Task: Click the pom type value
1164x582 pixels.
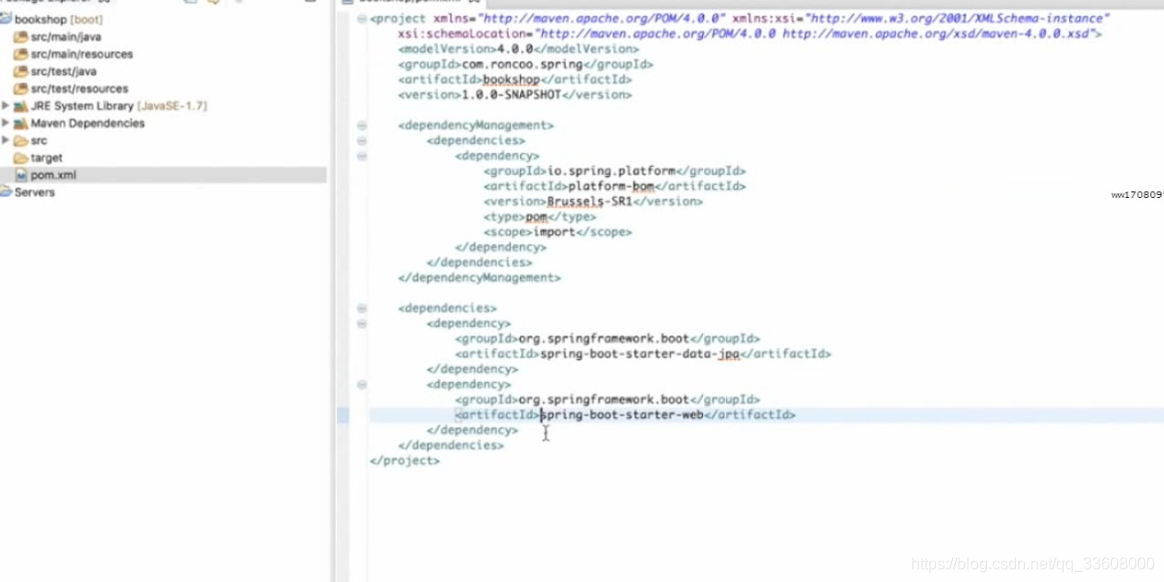Action: point(536,217)
